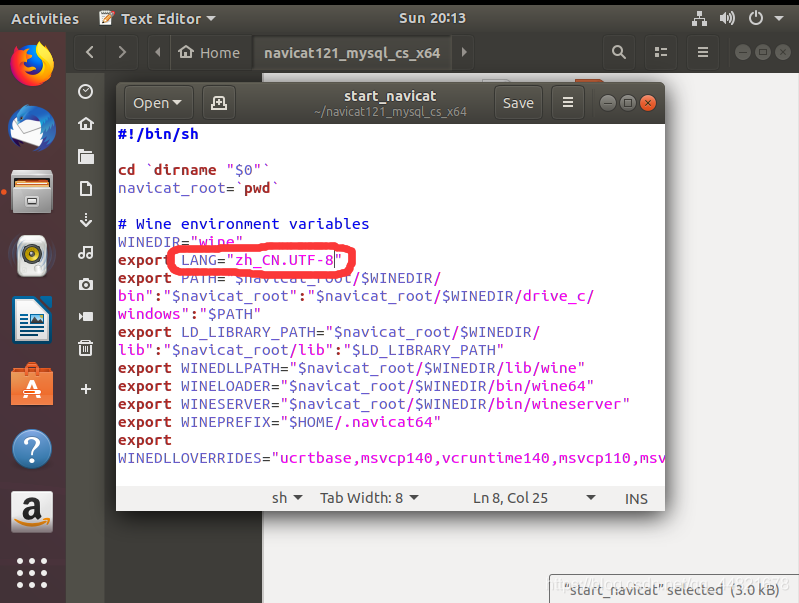Open Downloads in the Files sidebar

[x=86, y=220]
